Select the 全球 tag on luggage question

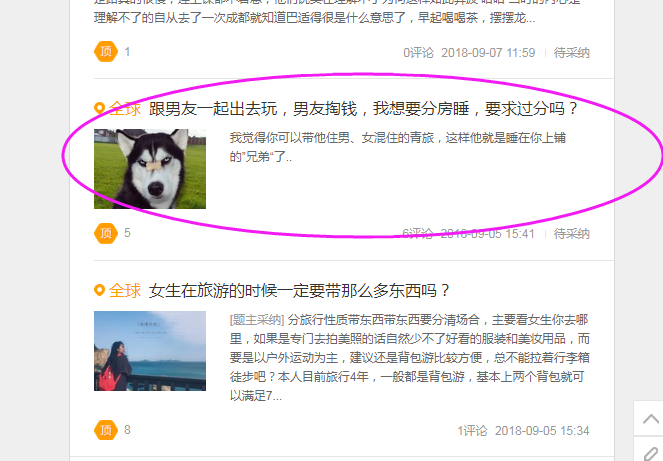pos(125,291)
